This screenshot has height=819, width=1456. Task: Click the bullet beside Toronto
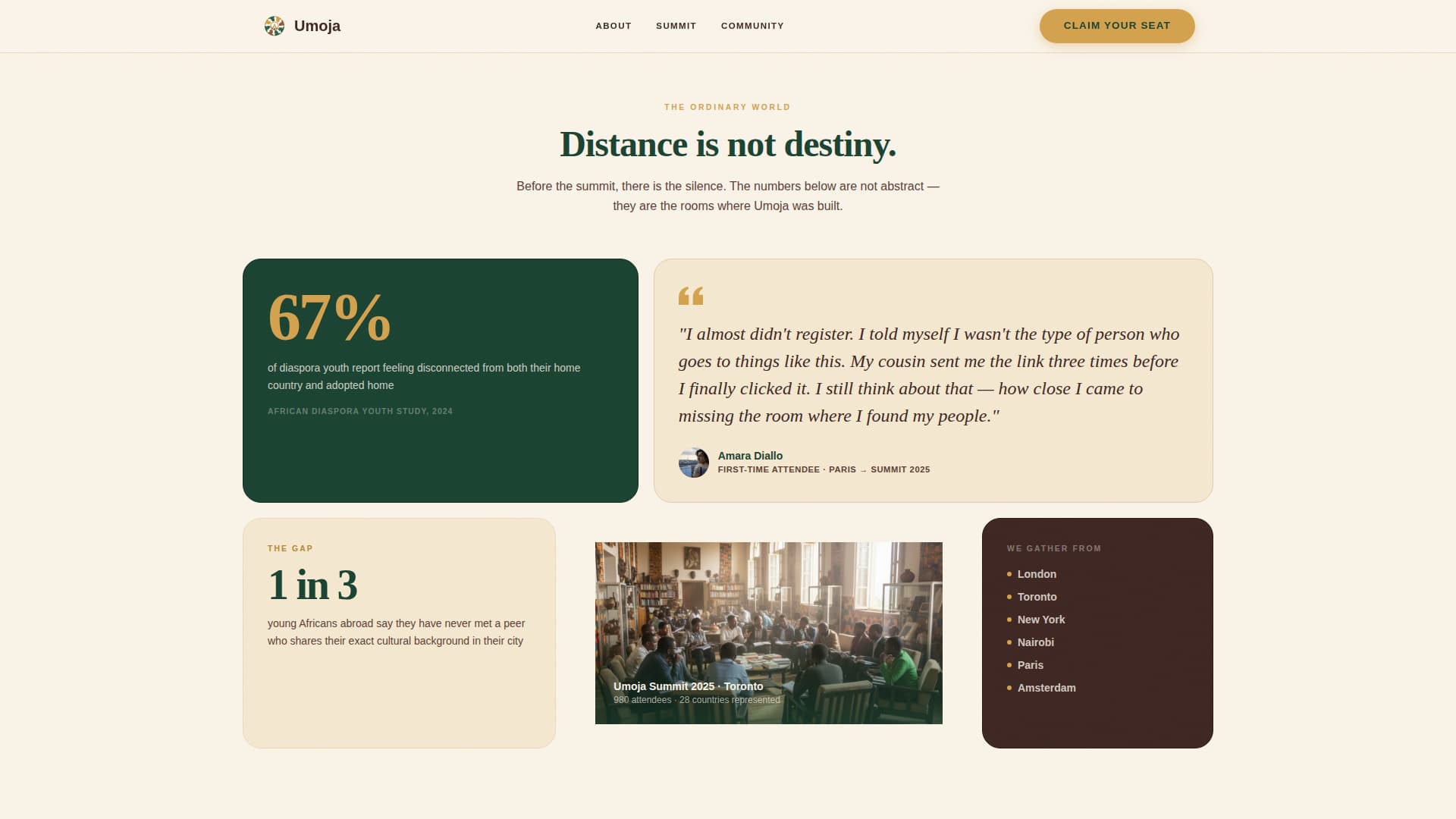click(1010, 598)
